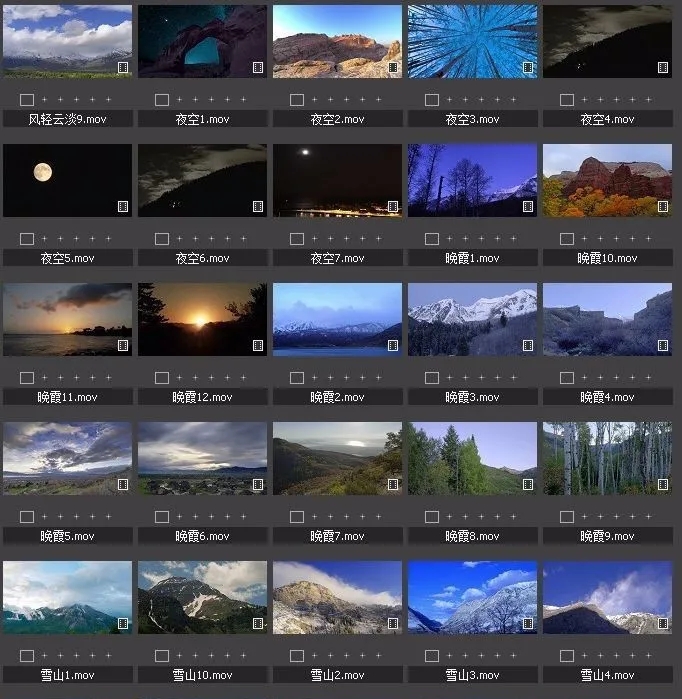Click film strip icon on 晚霞3.mov thumbnail
The height and width of the screenshot is (699, 682).
[528, 345]
